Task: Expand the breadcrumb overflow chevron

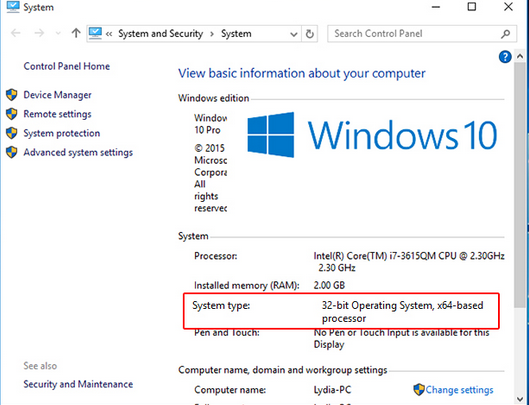Action: tap(109, 34)
